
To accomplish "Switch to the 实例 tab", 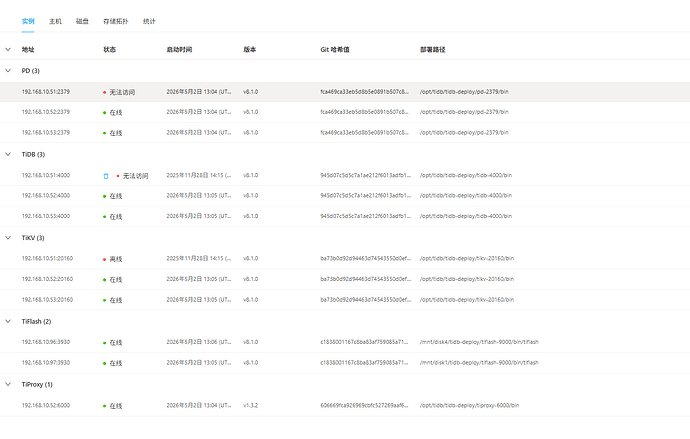I will tap(28, 21).
